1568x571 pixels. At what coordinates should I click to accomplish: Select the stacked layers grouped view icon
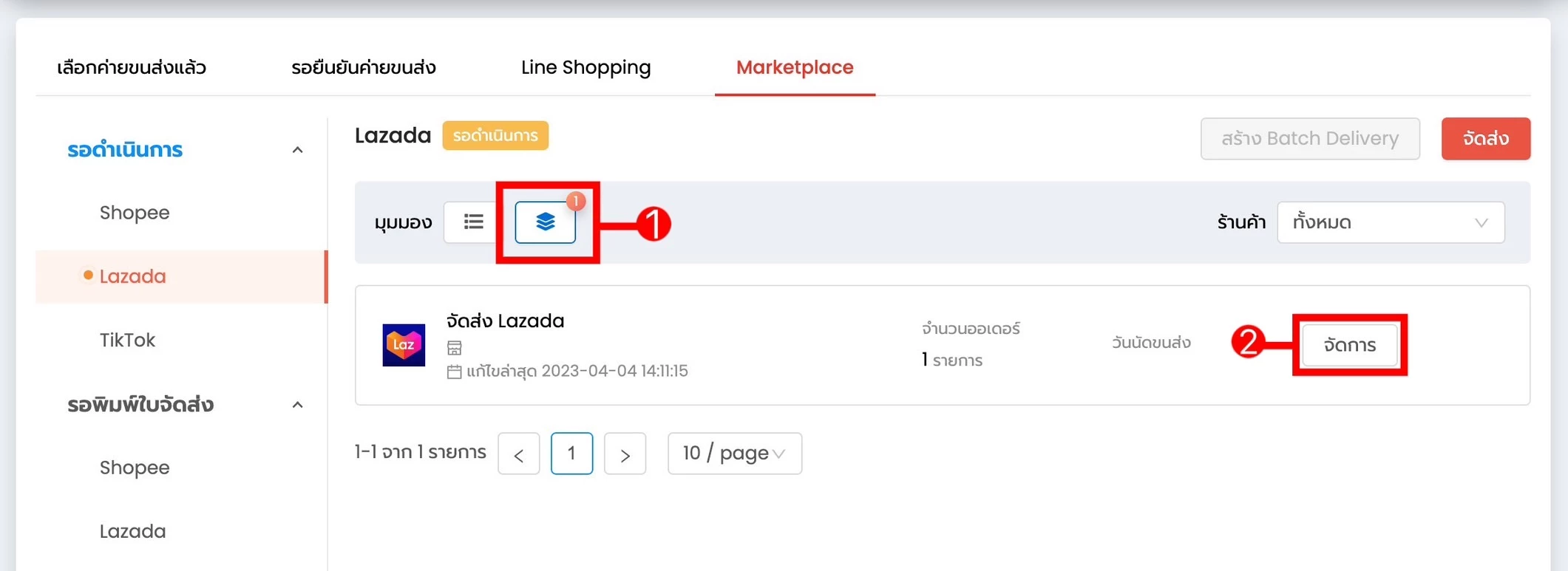[x=546, y=222]
